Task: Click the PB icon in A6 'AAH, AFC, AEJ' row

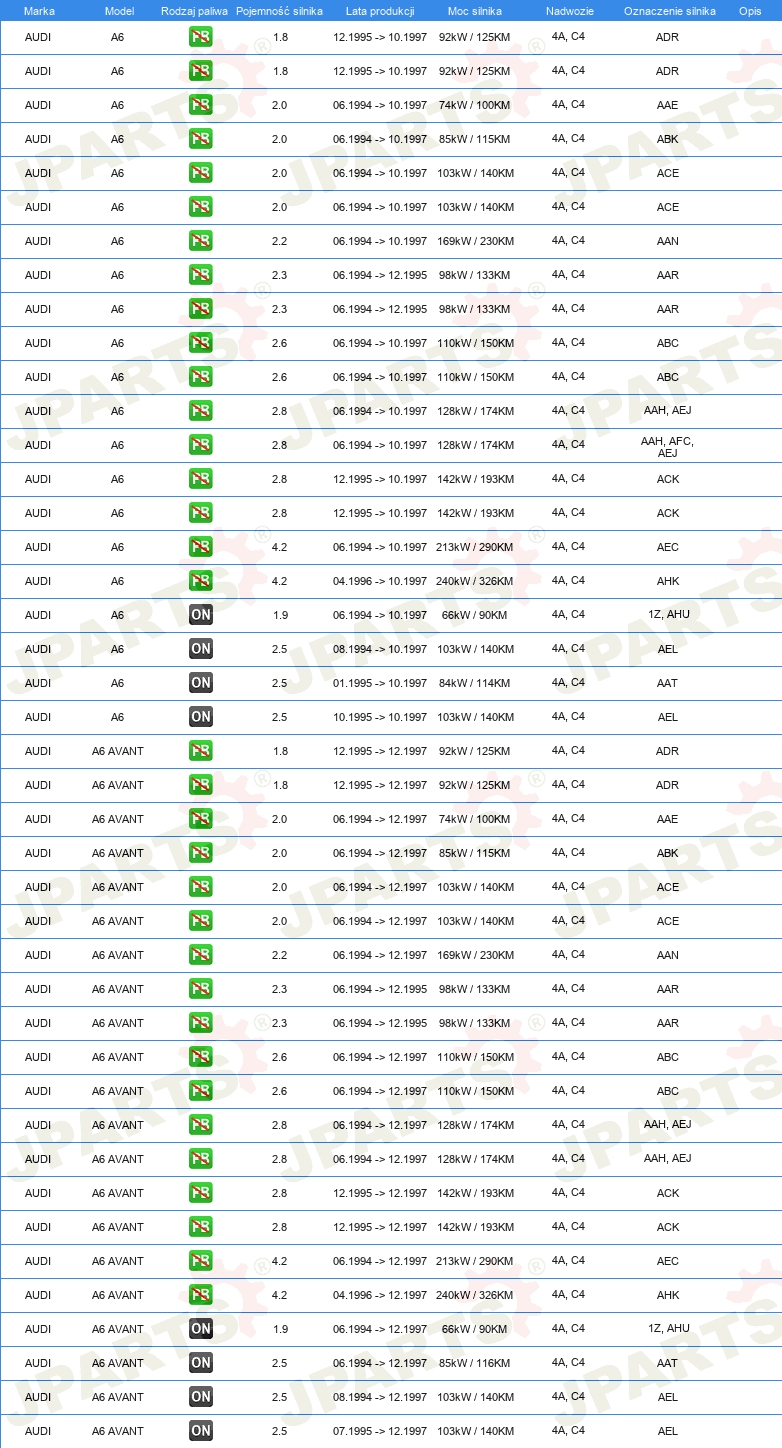Action: [x=201, y=445]
